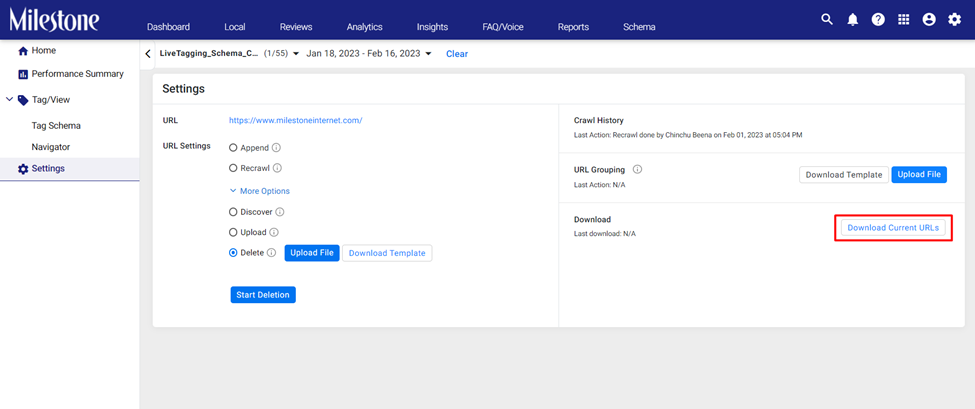Select the Delete radio button
This screenshot has height=409, width=975.
pos(233,253)
